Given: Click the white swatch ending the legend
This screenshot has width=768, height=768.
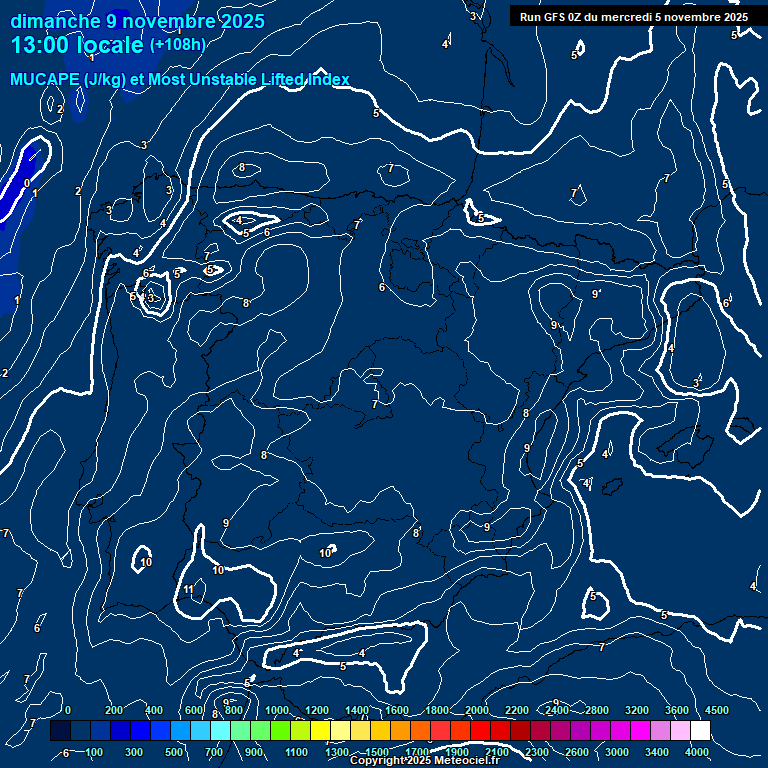Looking at the screenshot, I should pyautogui.click(x=700, y=730).
